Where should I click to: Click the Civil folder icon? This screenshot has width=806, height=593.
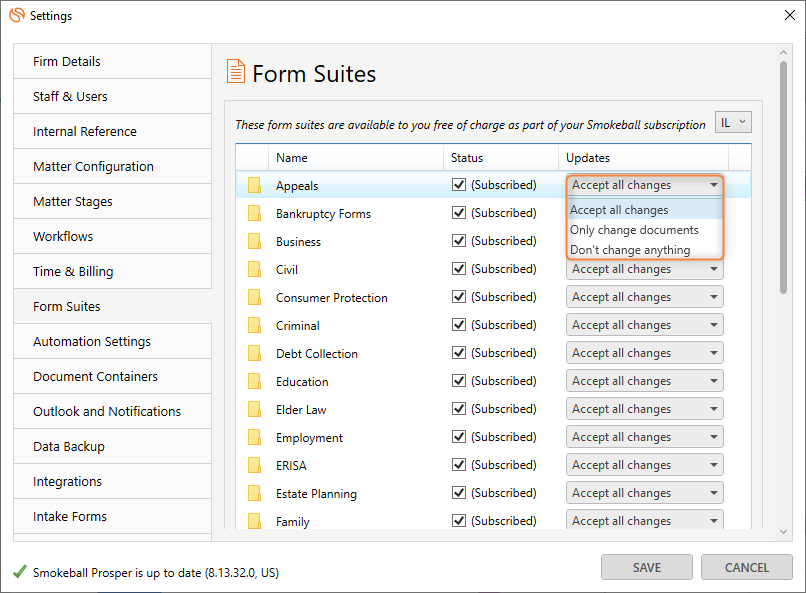pos(254,269)
